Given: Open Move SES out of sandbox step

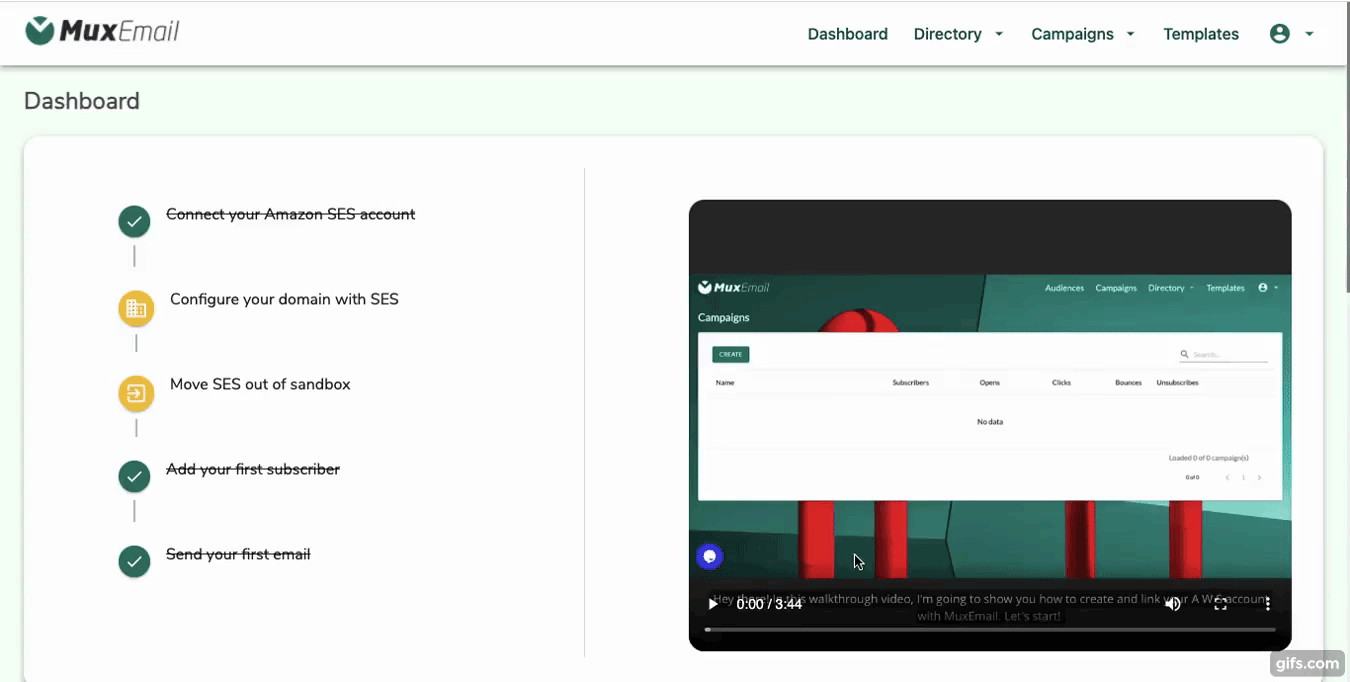Looking at the screenshot, I should coord(260,384).
